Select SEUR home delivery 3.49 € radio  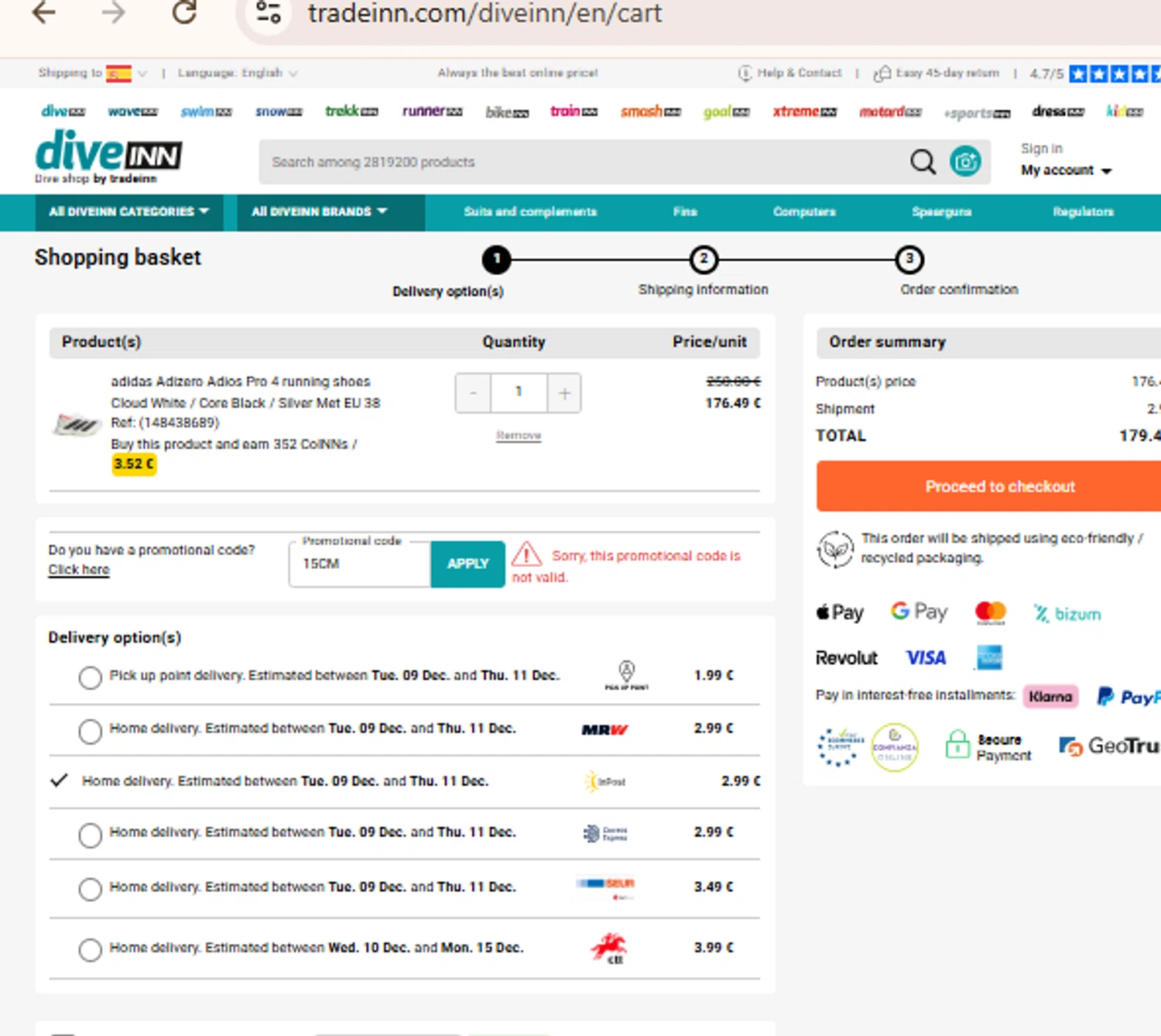coord(90,889)
